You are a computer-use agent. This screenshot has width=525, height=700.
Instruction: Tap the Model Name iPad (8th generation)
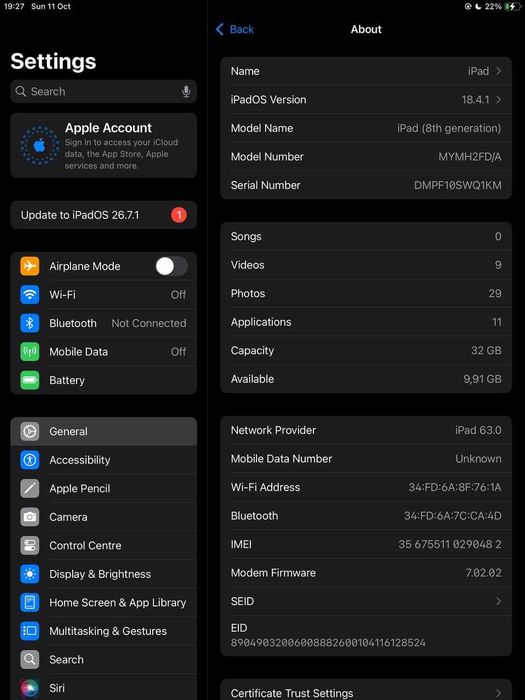point(449,128)
